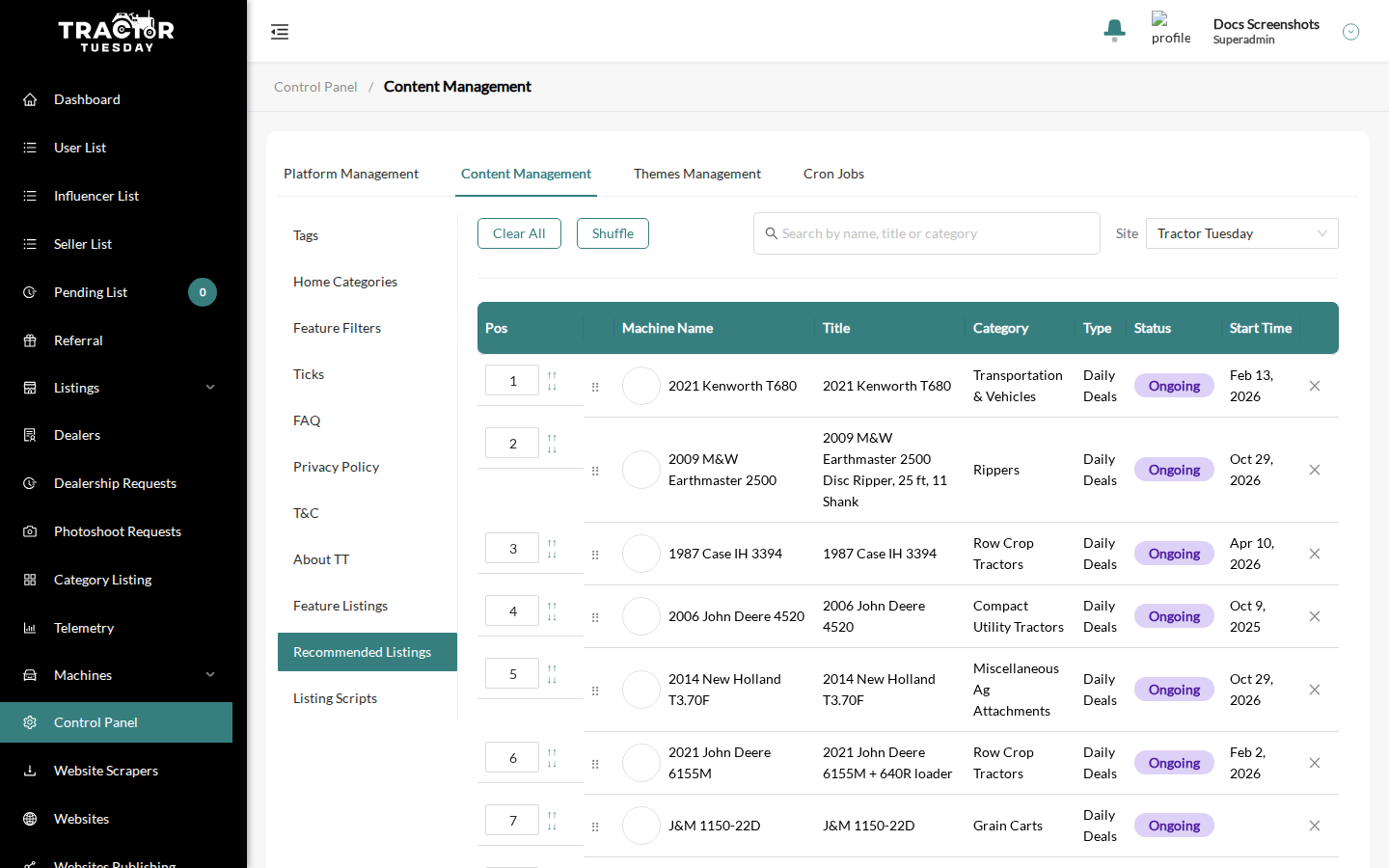
Task: Open the Cron Jobs tab
Action: [833, 174]
